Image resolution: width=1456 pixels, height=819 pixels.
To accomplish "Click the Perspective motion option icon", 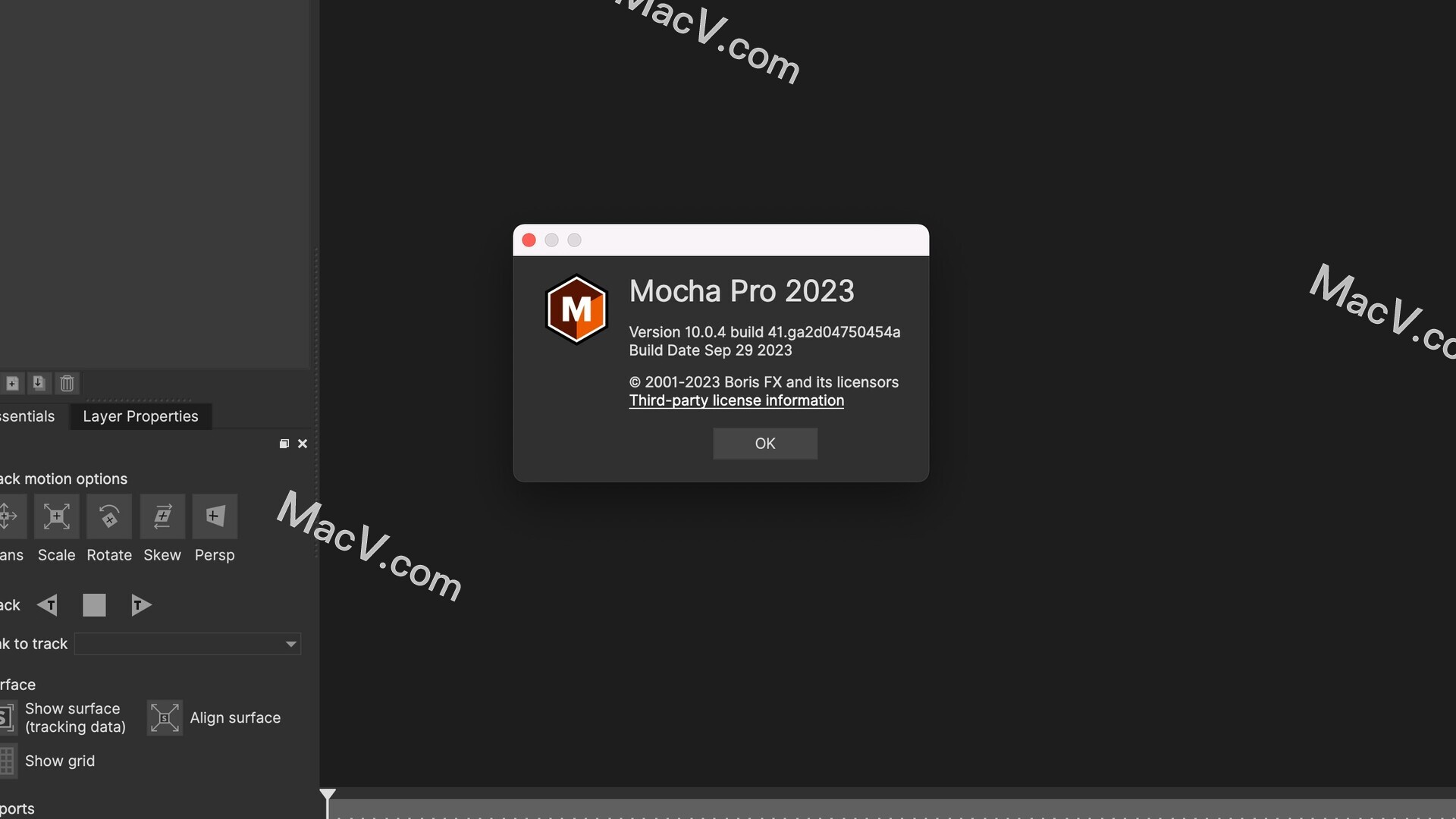I will click(214, 516).
